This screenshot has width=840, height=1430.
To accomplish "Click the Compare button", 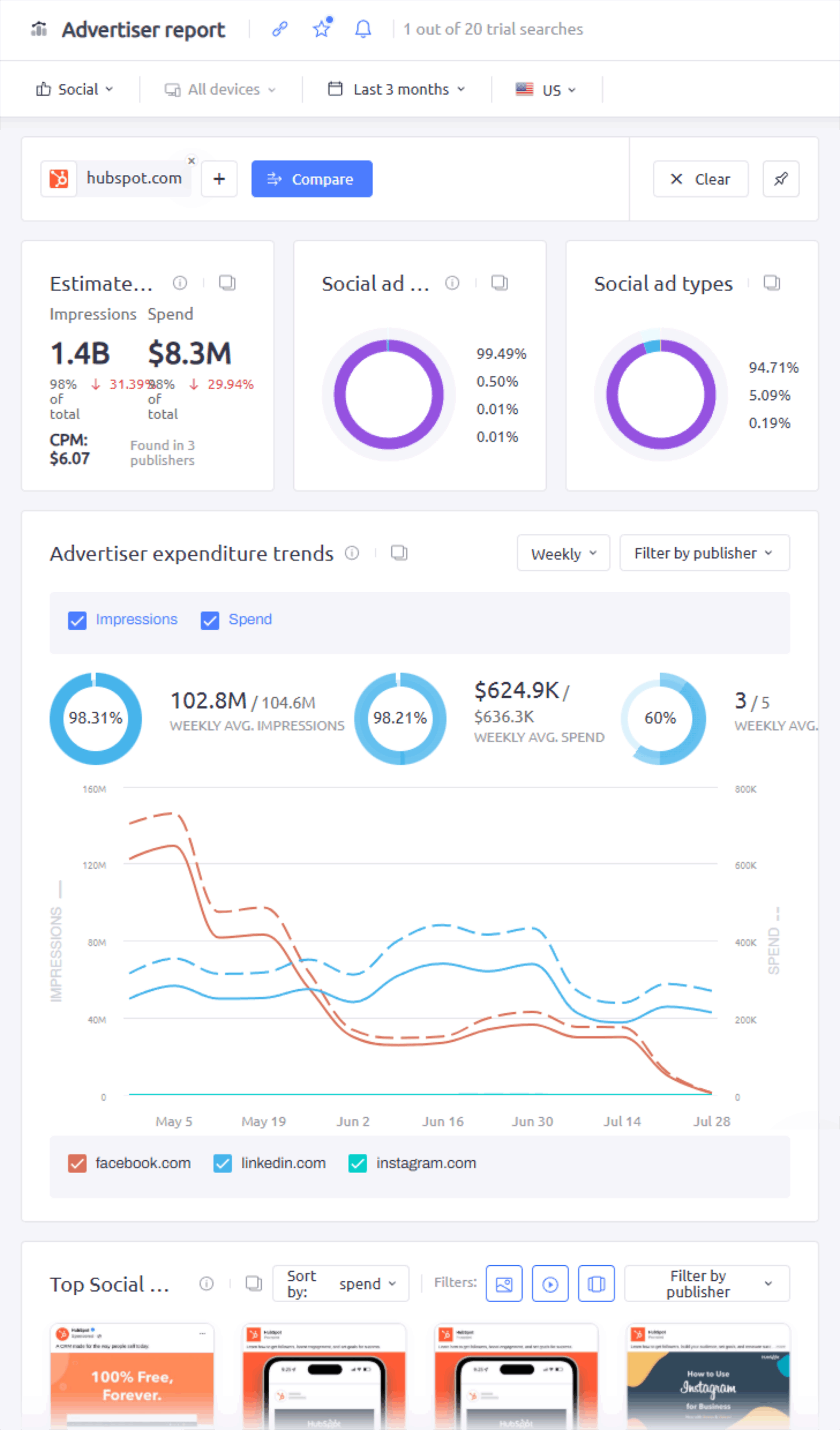I will point(312,179).
